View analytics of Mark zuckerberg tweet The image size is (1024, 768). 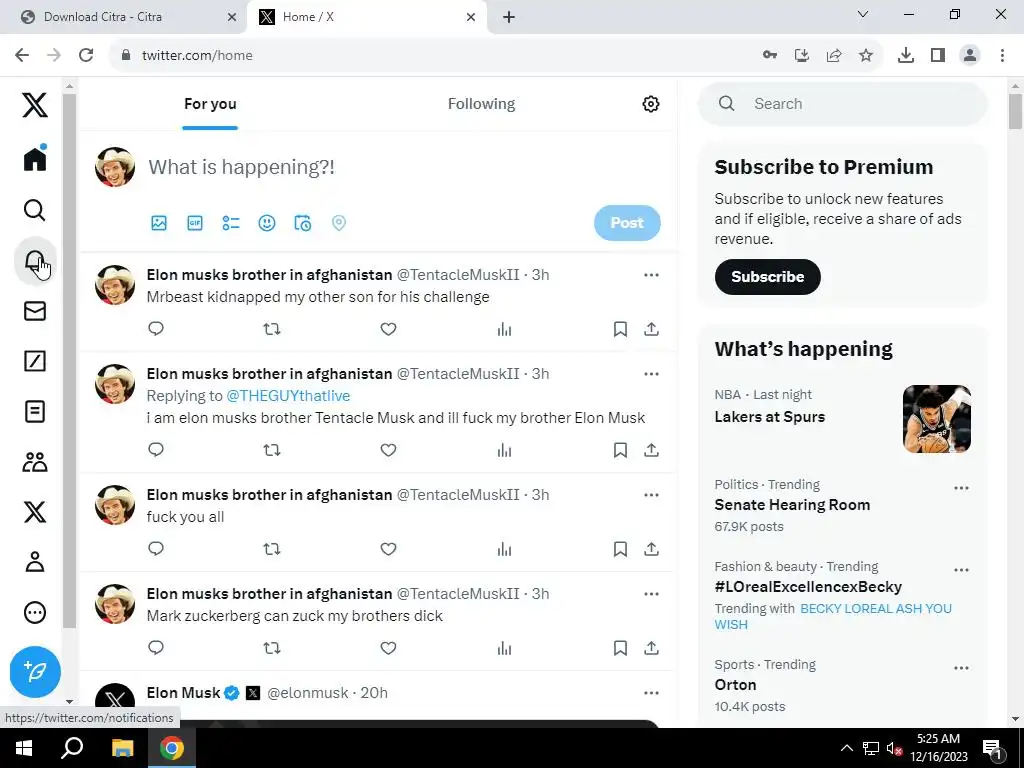click(x=504, y=648)
